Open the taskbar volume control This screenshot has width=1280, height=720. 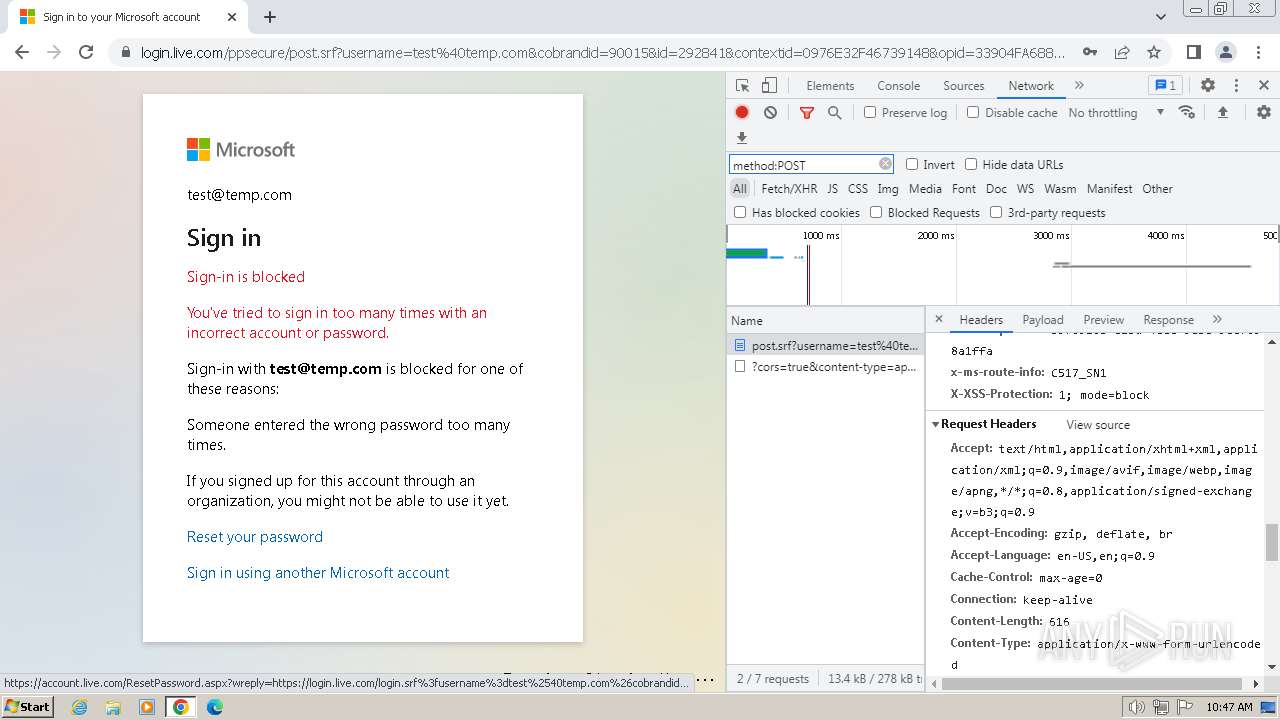(x=1136, y=707)
